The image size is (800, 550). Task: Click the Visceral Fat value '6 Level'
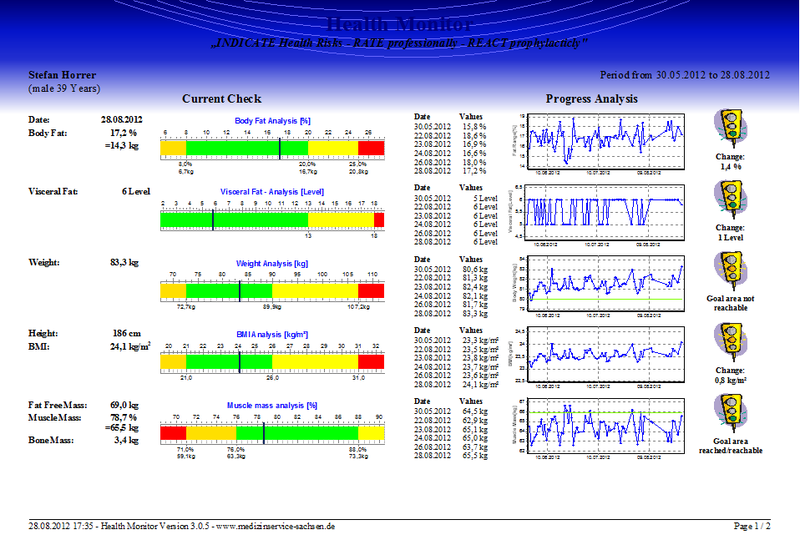pyautogui.click(x=136, y=192)
